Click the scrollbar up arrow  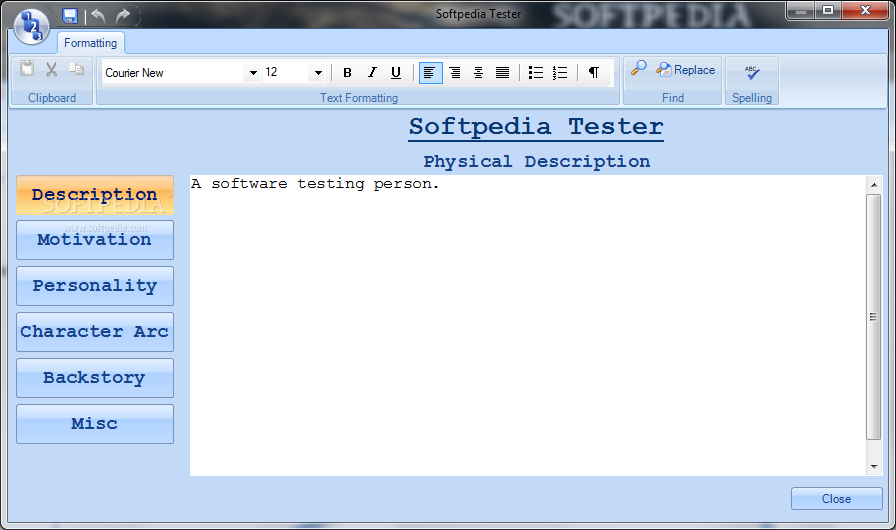874,184
